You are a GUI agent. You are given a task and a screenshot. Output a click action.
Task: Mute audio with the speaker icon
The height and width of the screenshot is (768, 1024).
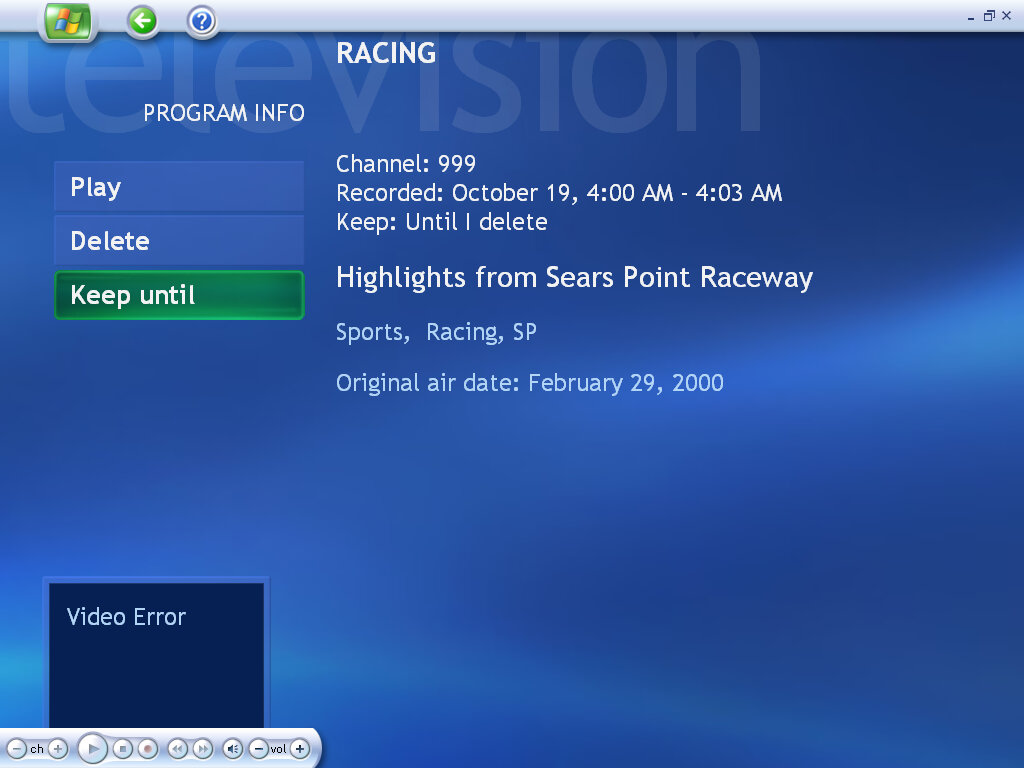[x=232, y=748]
